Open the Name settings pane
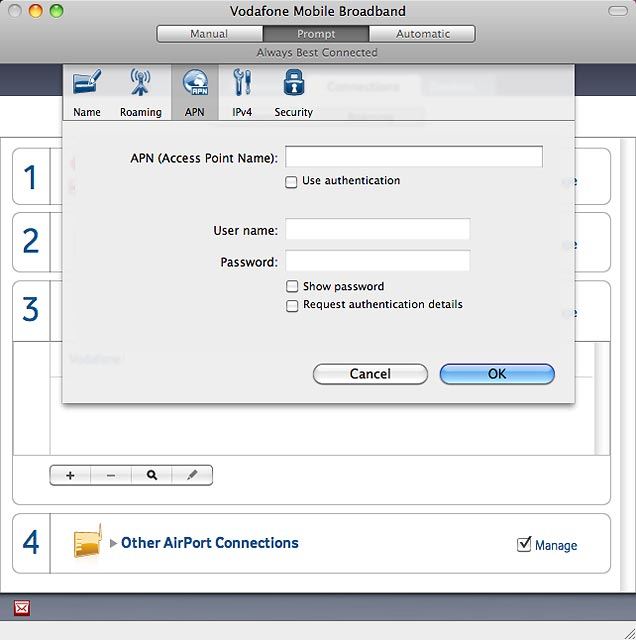This screenshot has width=636, height=640. click(87, 93)
